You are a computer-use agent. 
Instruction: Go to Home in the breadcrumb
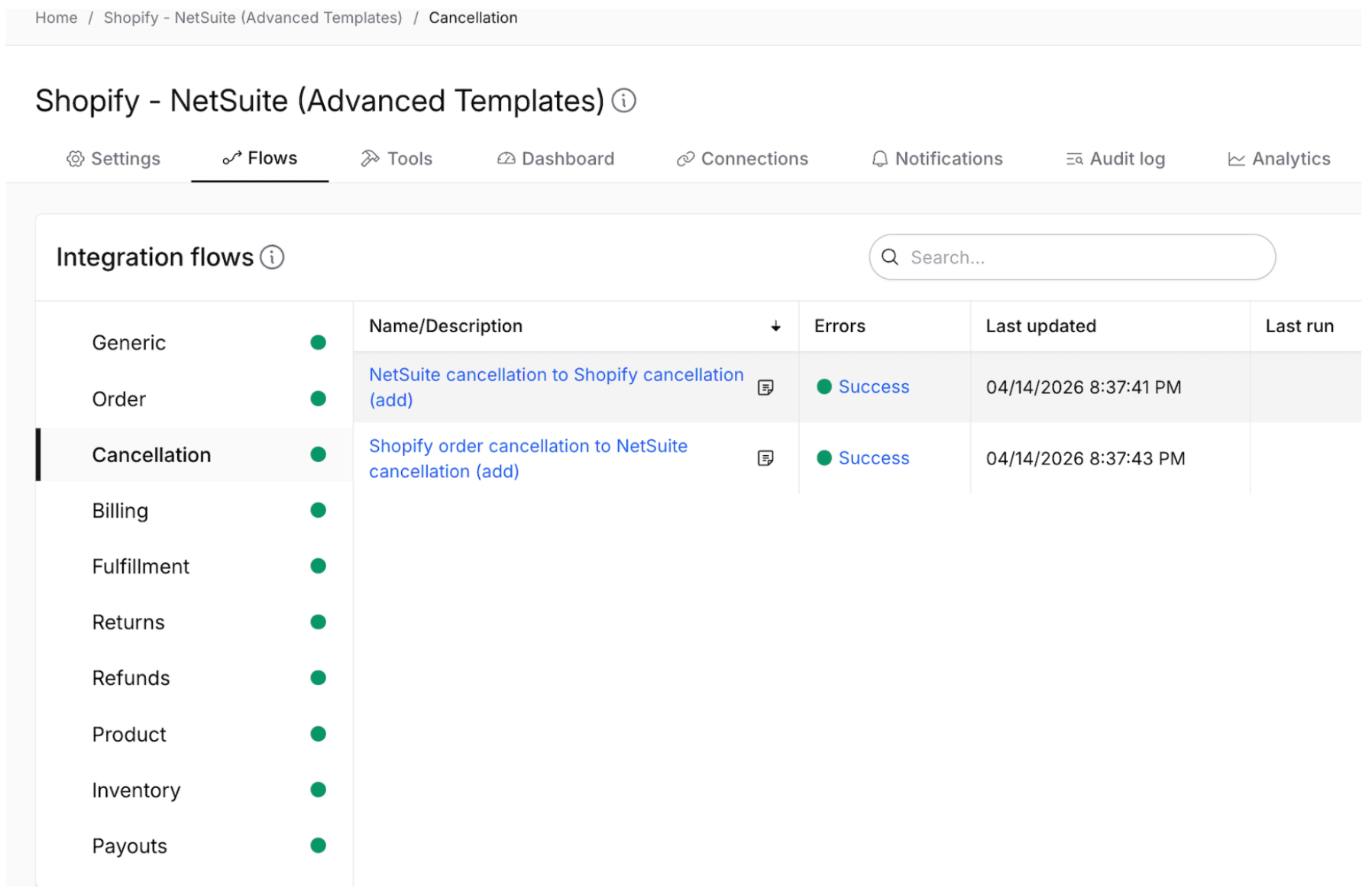point(57,18)
